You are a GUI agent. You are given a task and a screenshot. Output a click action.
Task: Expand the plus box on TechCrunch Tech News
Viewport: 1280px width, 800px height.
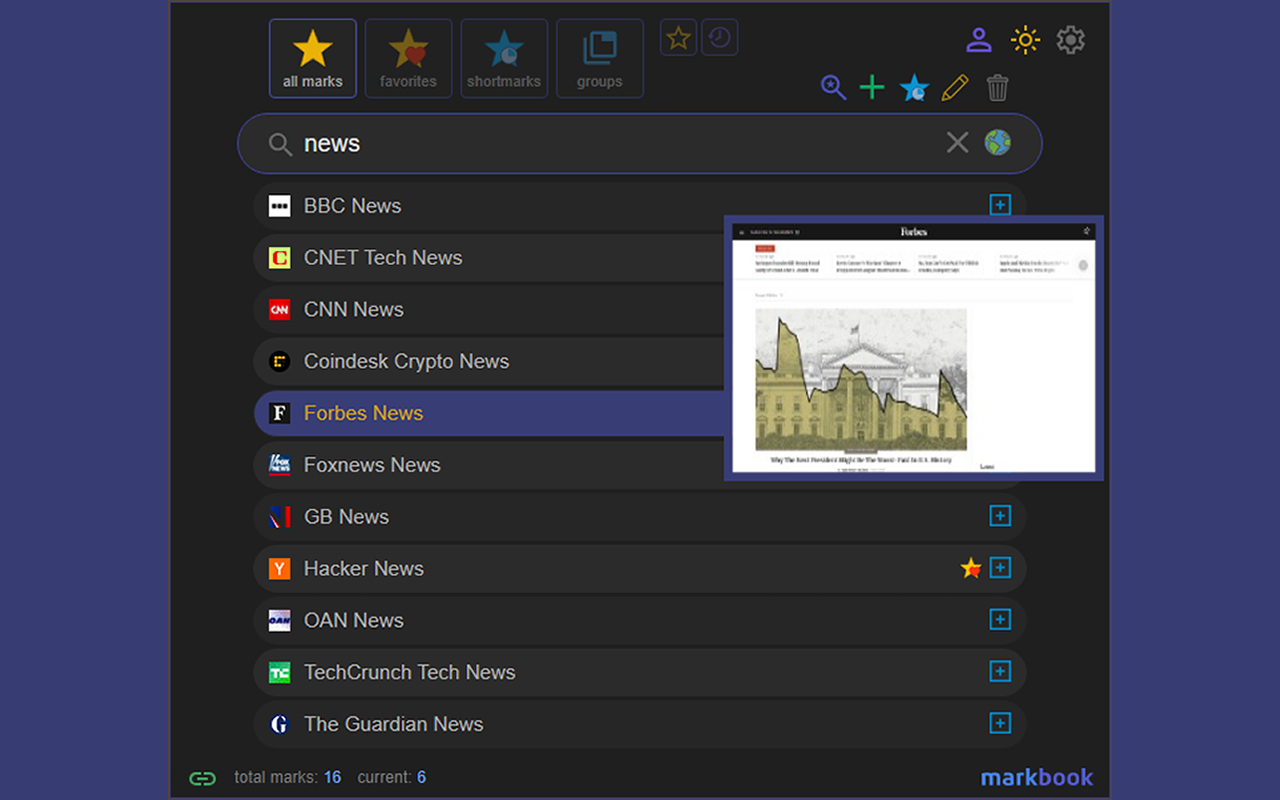tap(999, 671)
